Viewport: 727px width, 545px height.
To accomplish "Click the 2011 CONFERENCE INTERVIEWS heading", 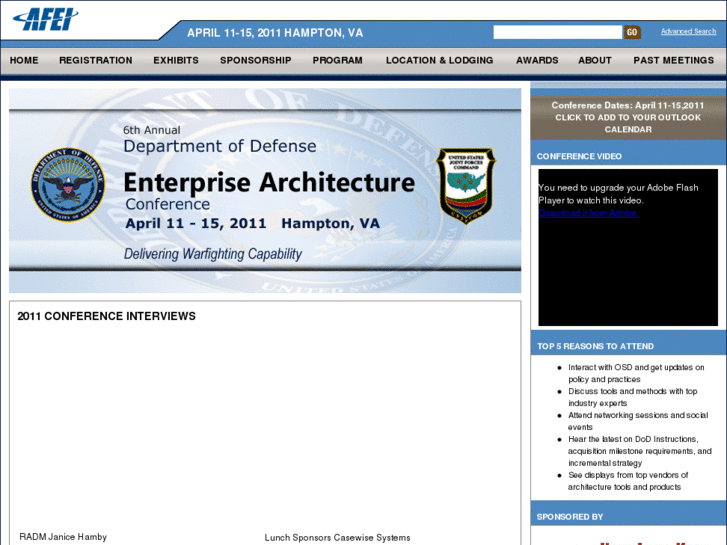I will (107, 316).
